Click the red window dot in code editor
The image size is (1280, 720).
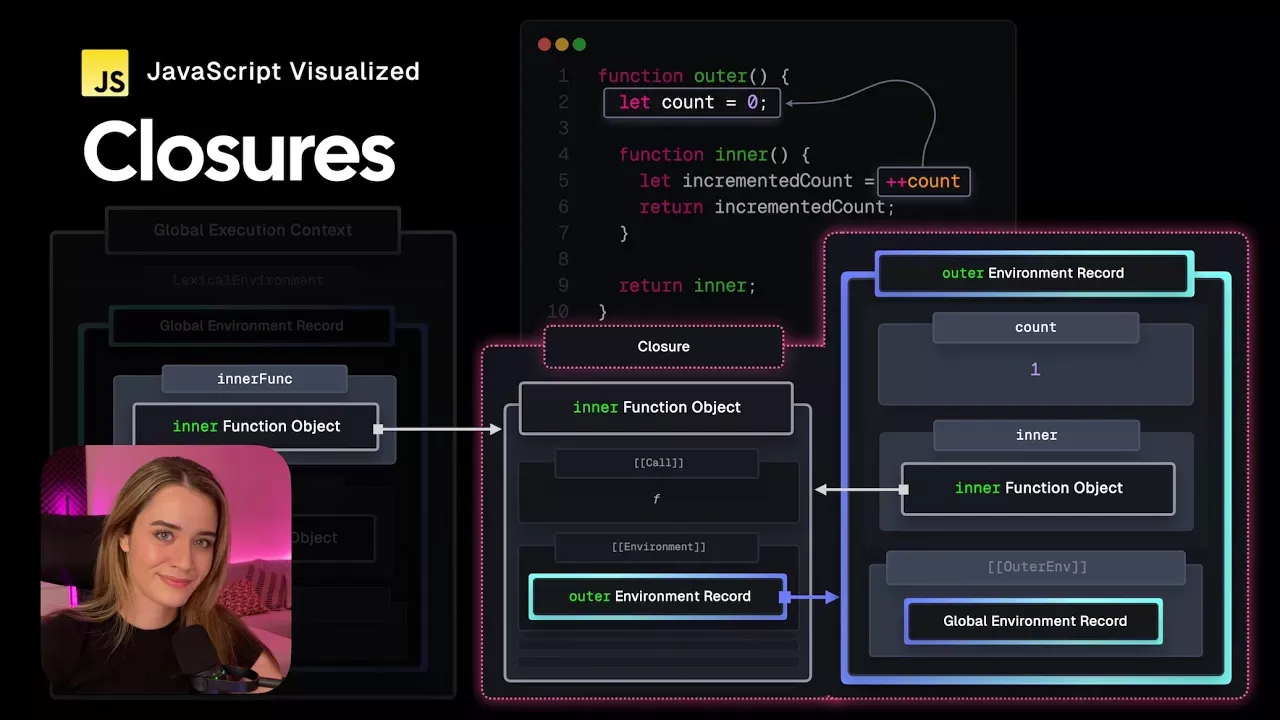545,44
